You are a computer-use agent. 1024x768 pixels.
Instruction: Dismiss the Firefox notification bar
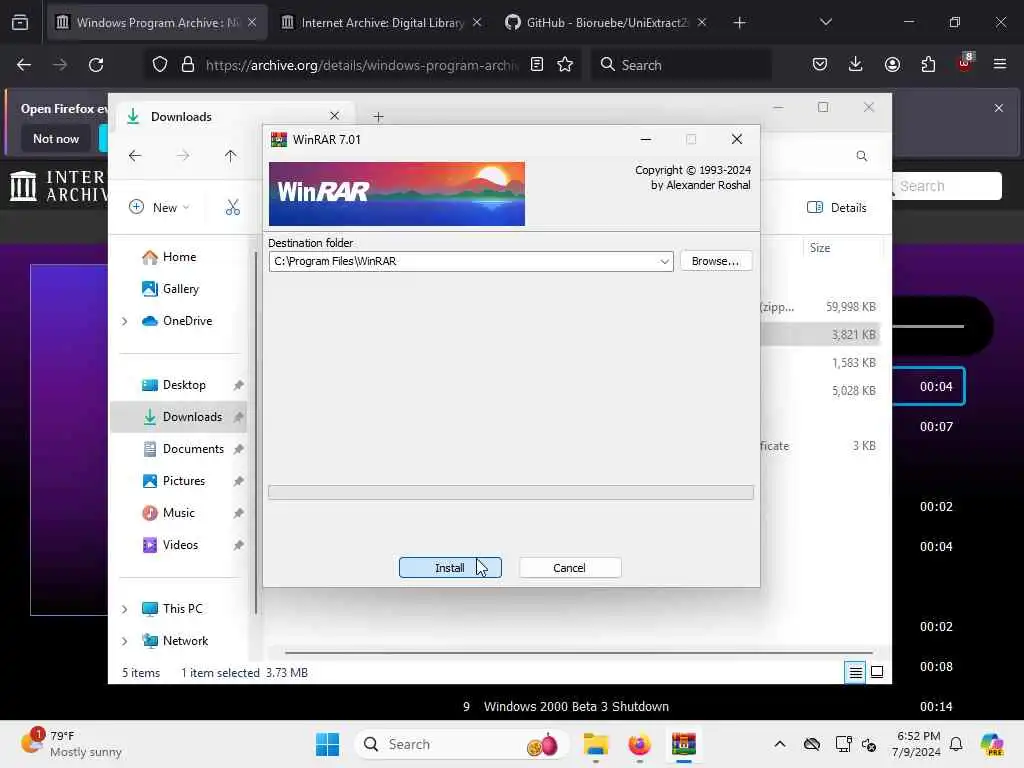point(999,108)
